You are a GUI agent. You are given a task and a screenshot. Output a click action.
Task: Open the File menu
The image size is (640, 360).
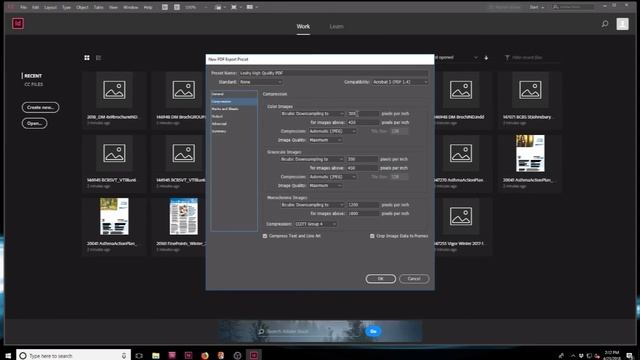coord(24,7)
